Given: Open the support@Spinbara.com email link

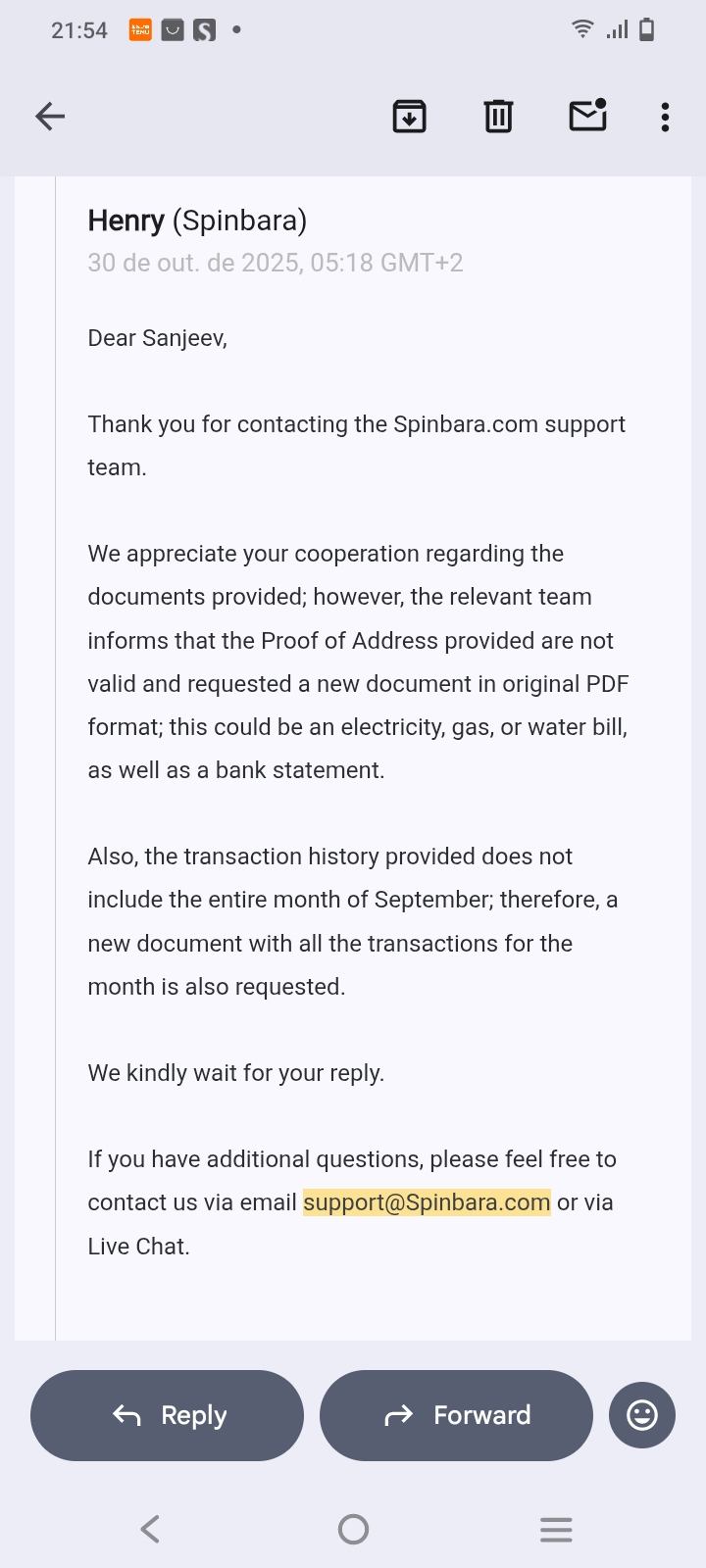Looking at the screenshot, I should (427, 1202).
